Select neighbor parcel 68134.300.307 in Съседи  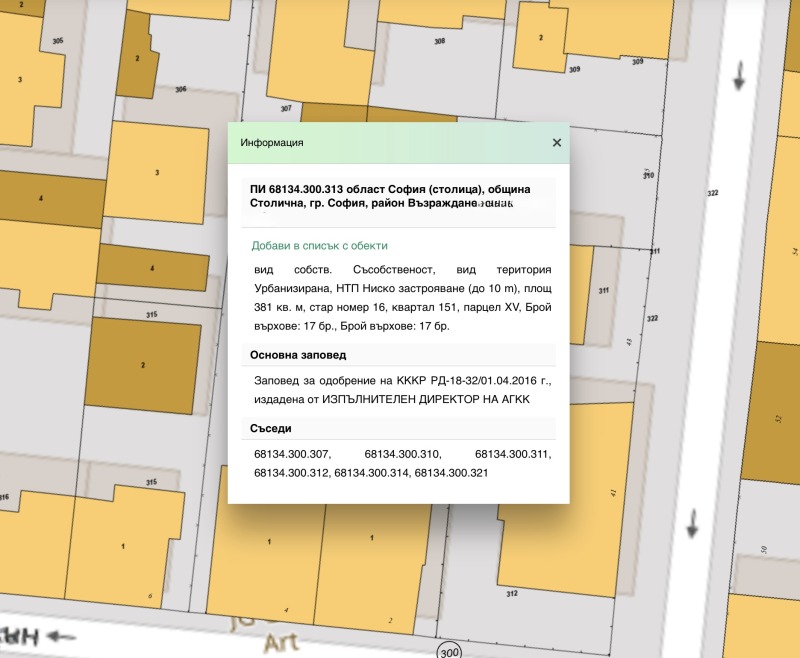pyautogui.click(x=292, y=454)
